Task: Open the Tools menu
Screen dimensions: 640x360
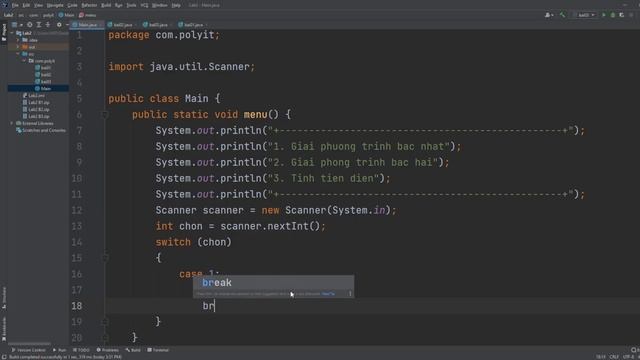Action: [131, 5]
